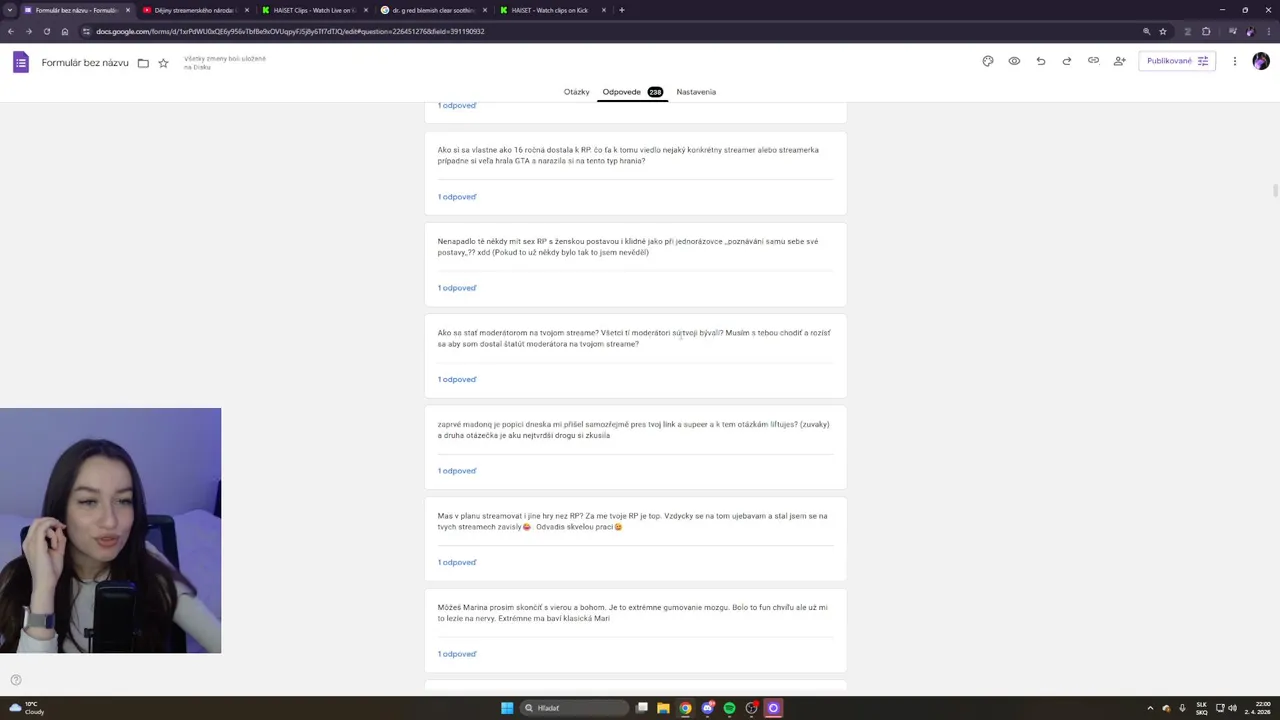The width and height of the screenshot is (1280, 720).
Task: Open Chrome from the taskbar
Action: [685, 708]
